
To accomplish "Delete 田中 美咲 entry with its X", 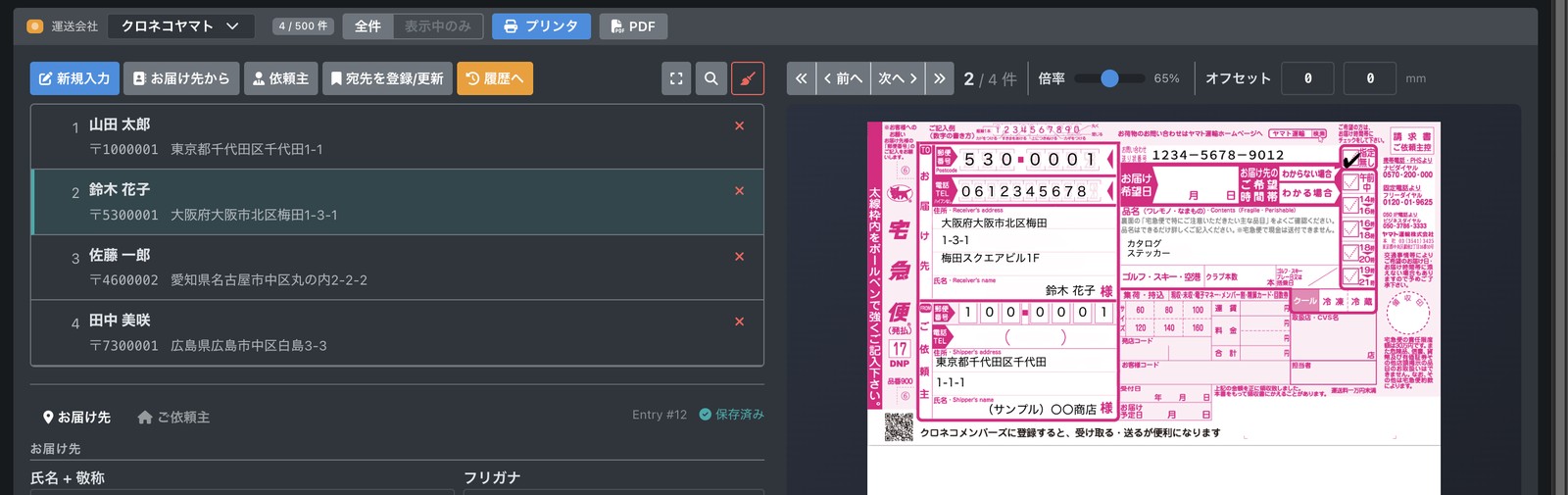I will [x=740, y=322].
